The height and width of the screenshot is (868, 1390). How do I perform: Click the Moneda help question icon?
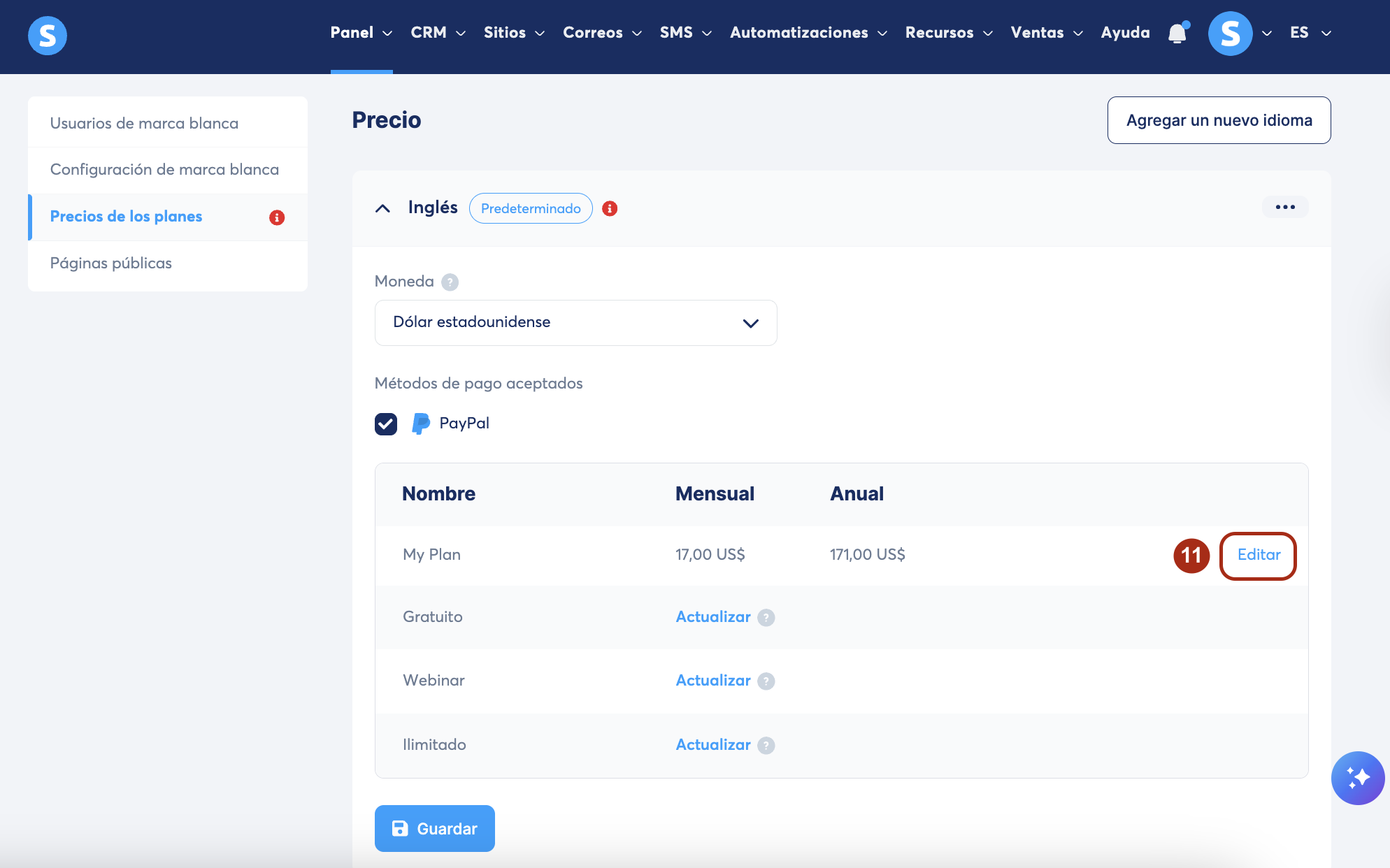[x=450, y=282]
